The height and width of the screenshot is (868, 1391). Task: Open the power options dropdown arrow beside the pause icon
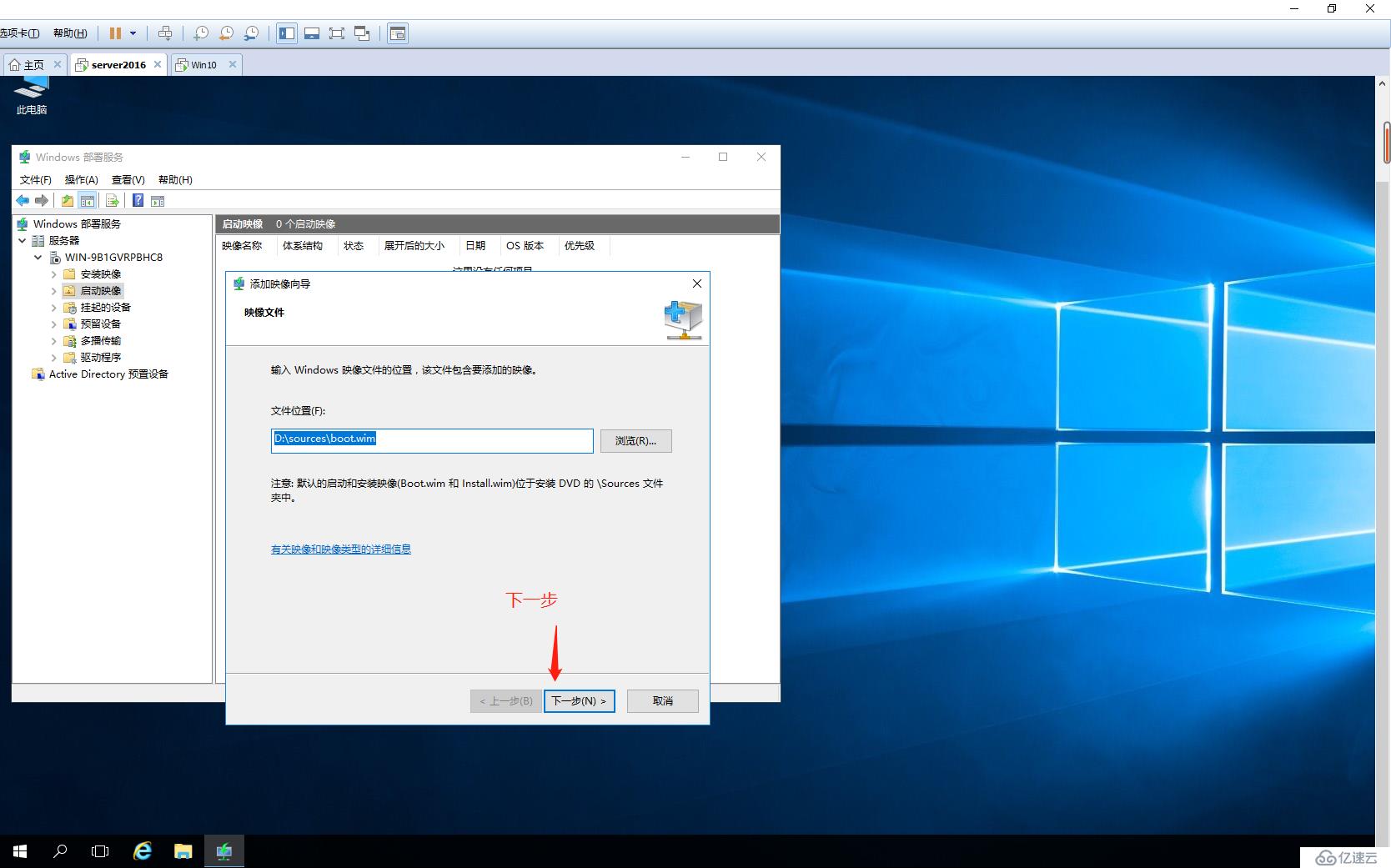pos(133,33)
